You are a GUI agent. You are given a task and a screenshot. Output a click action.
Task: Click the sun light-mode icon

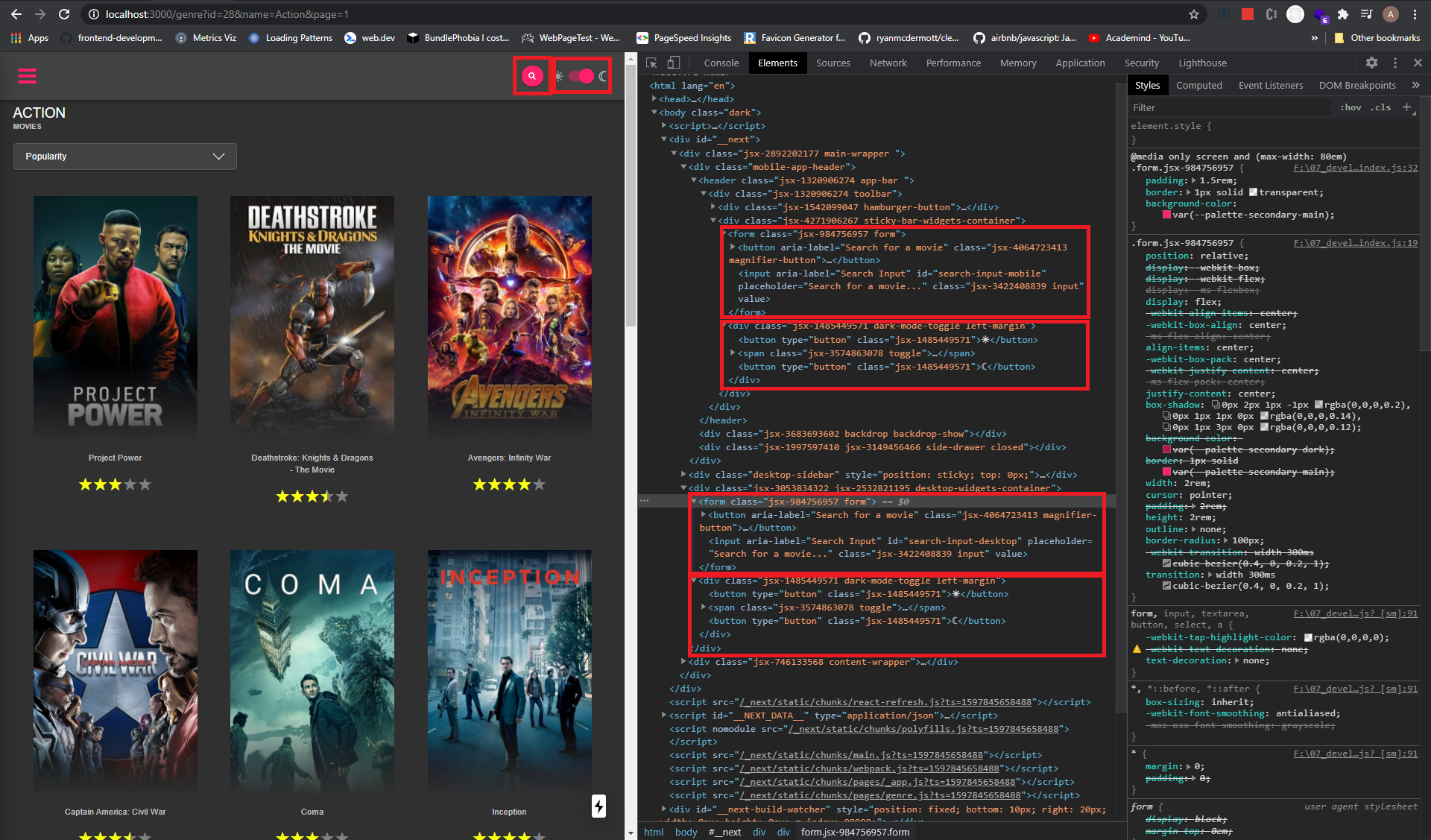[559, 76]
